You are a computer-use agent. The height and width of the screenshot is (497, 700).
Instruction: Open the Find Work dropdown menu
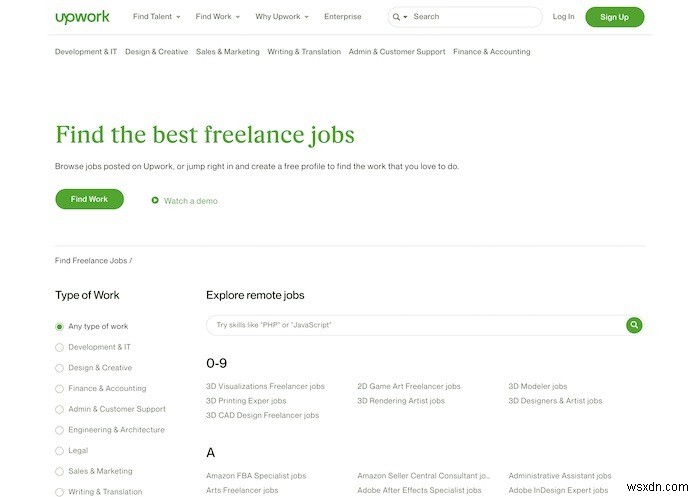click(x=217, y=17)
